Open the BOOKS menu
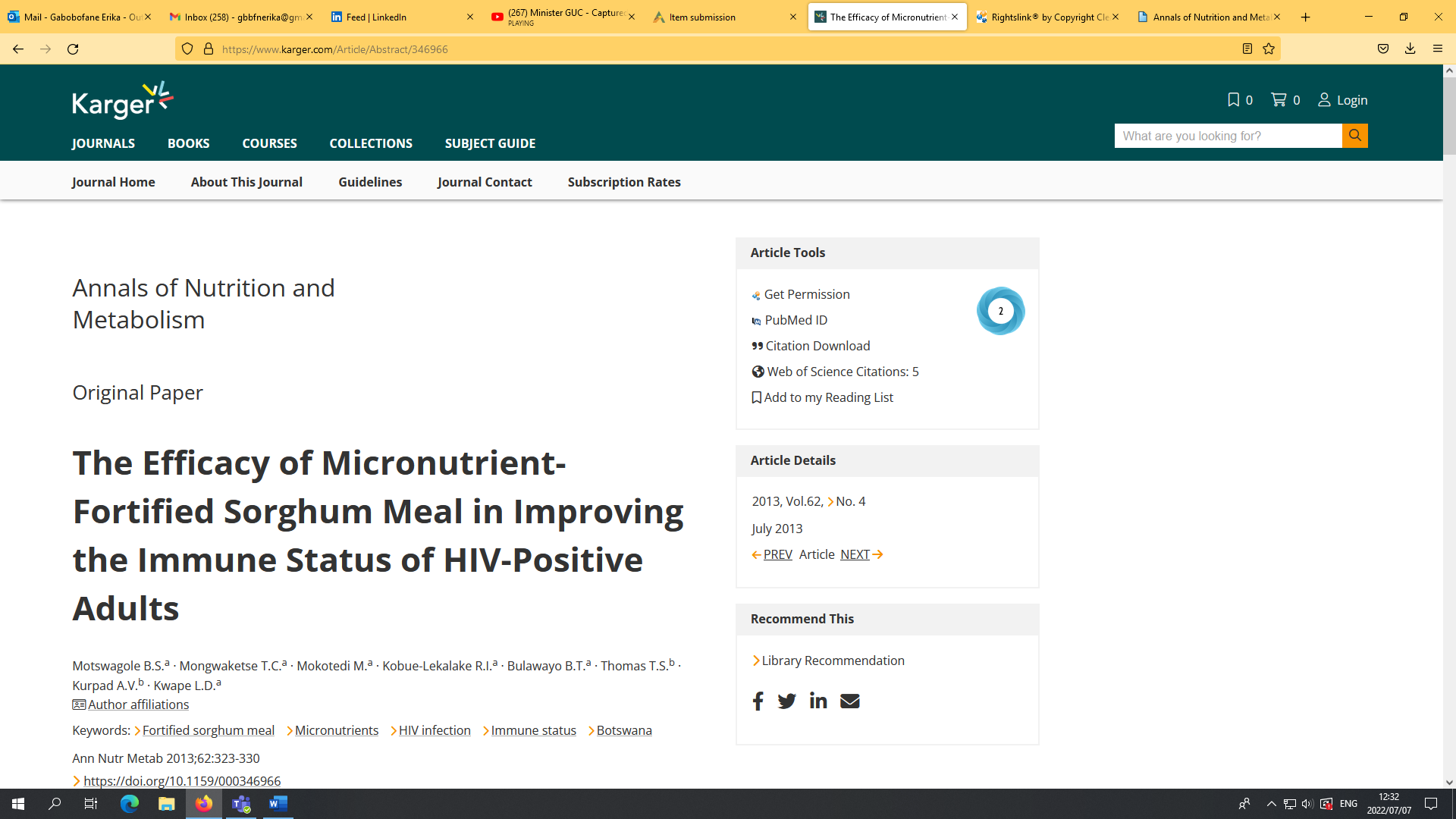 click(x=189, y=143)
